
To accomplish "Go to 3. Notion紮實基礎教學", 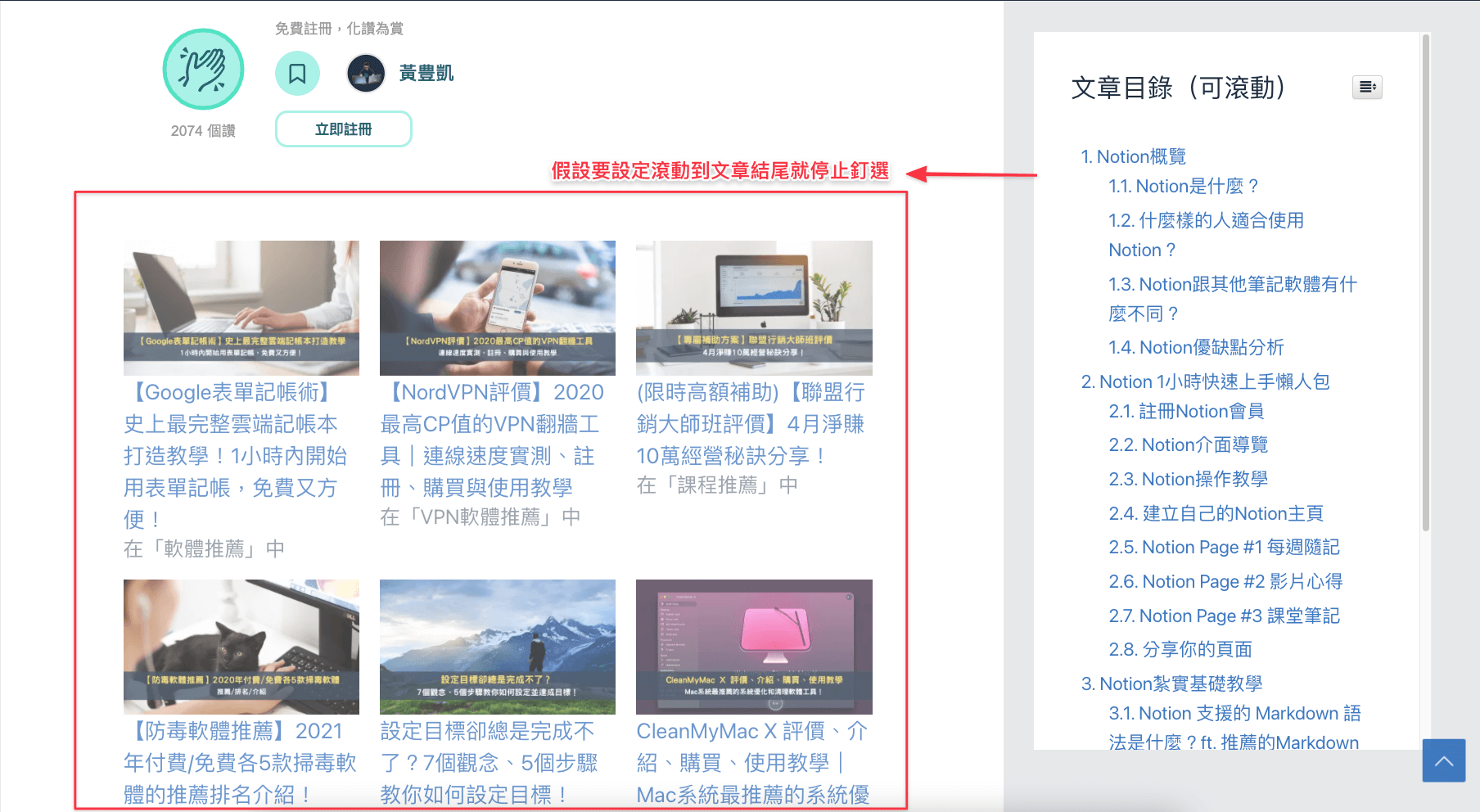I will click(x=1171, y=683).
